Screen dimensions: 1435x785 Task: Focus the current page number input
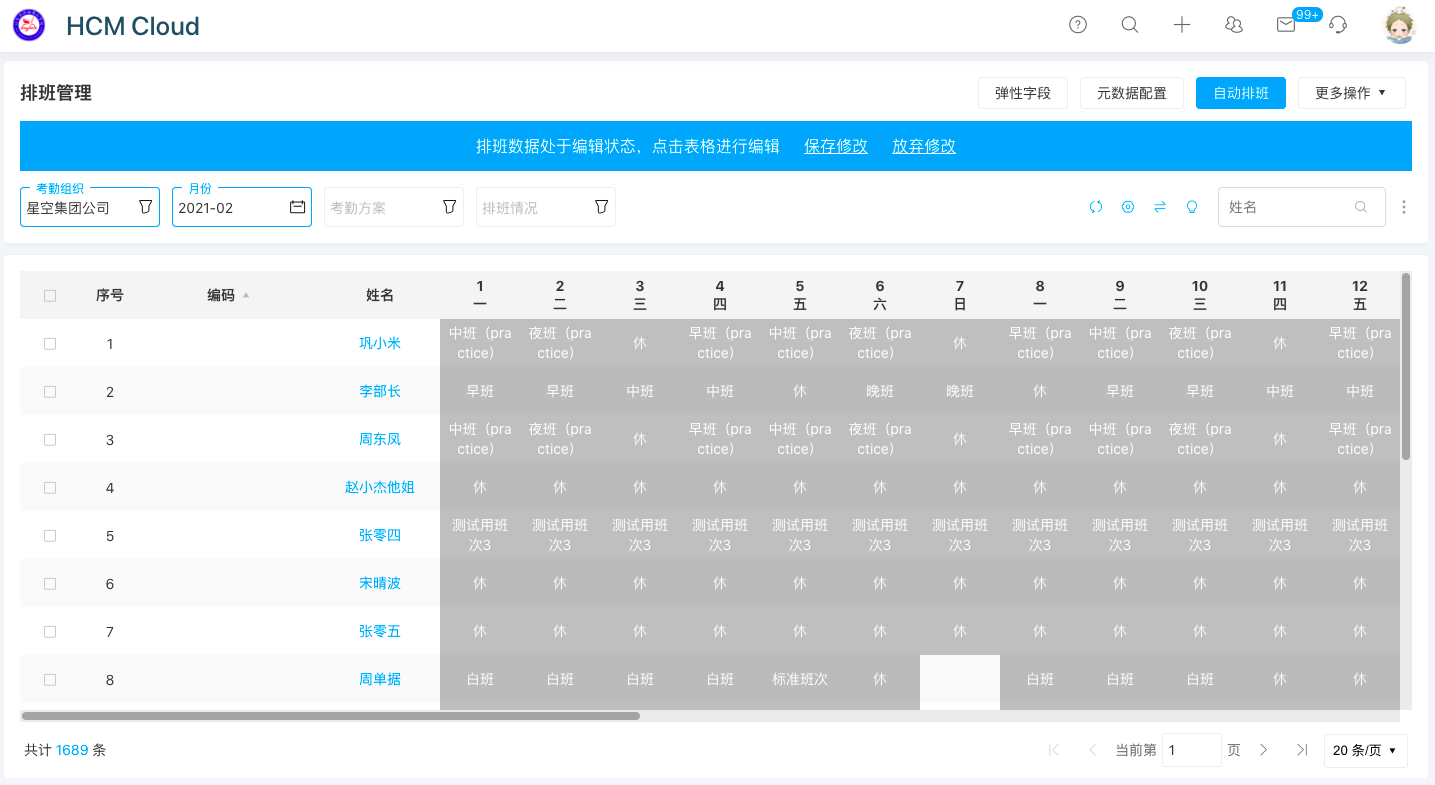click(1192, 750)
